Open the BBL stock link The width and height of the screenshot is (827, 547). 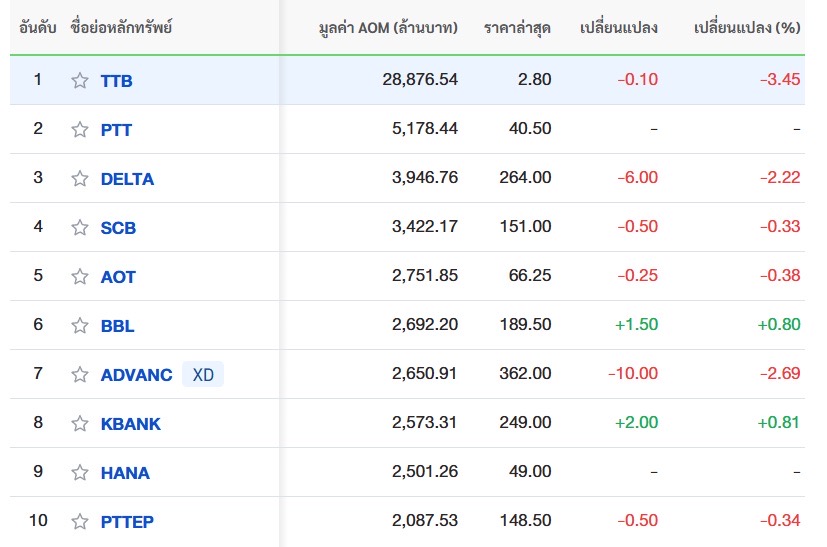[118, 326]
